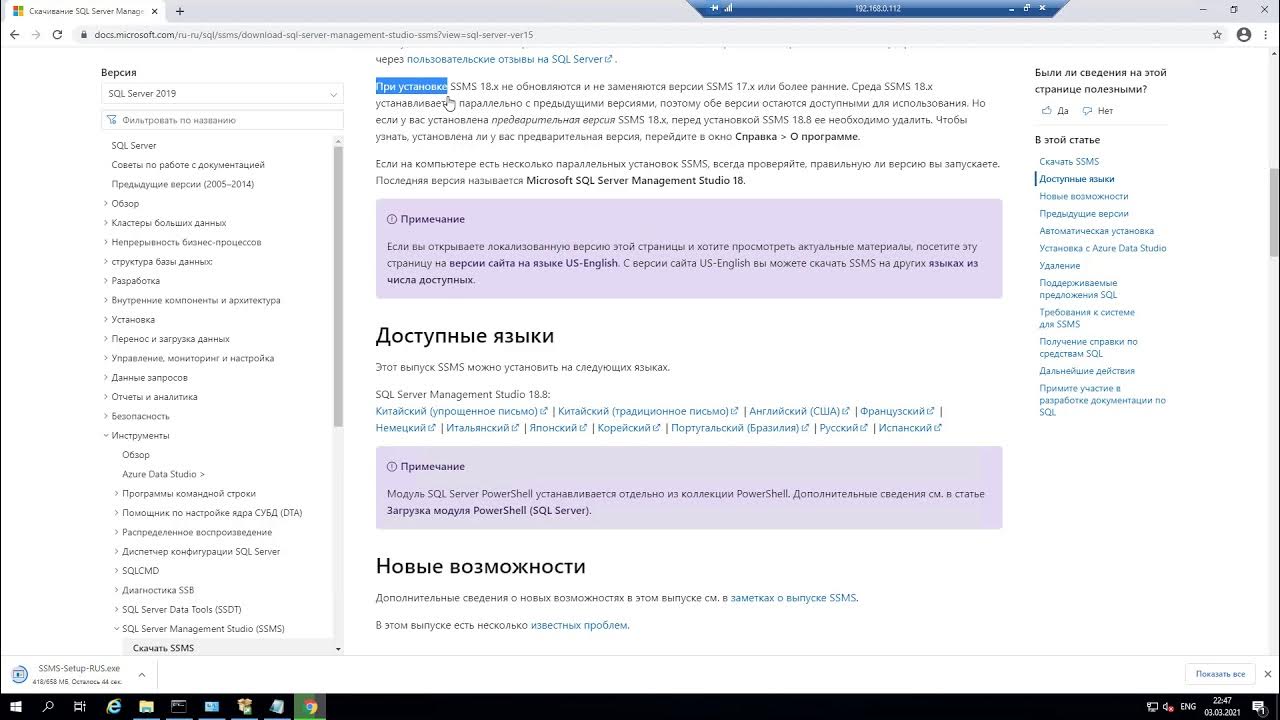Open the SQL Server 2019 version dropdown

(x=222, y=94)
